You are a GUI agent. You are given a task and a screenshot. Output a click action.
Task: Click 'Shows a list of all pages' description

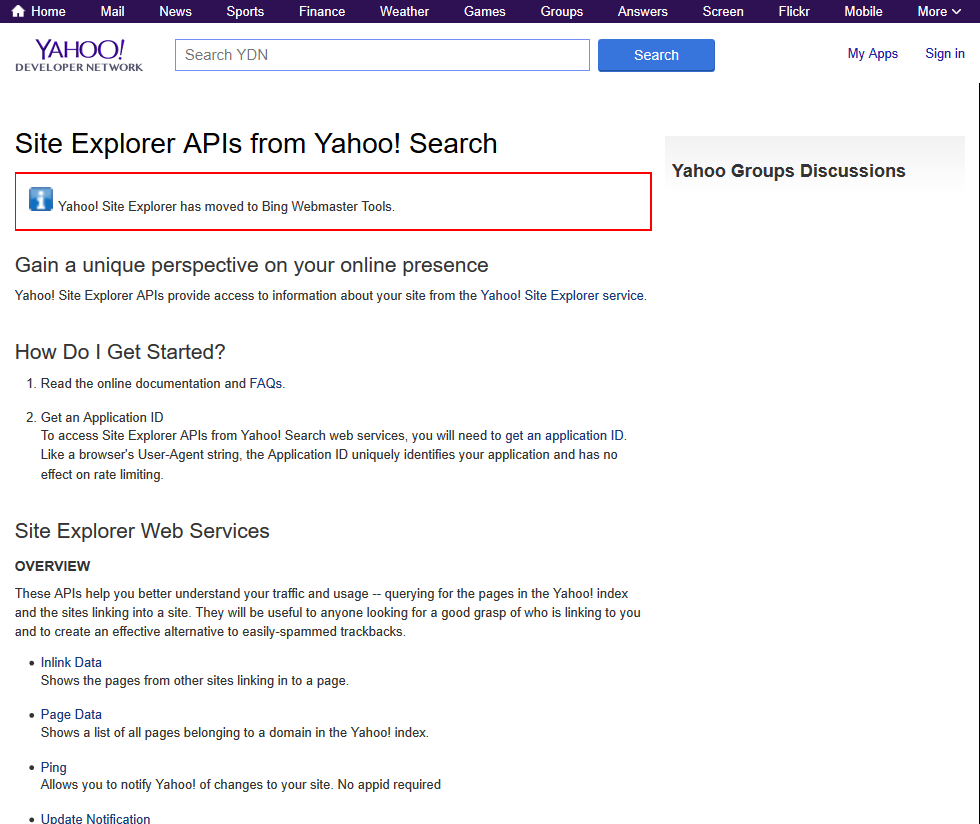[x=234, y=733]
